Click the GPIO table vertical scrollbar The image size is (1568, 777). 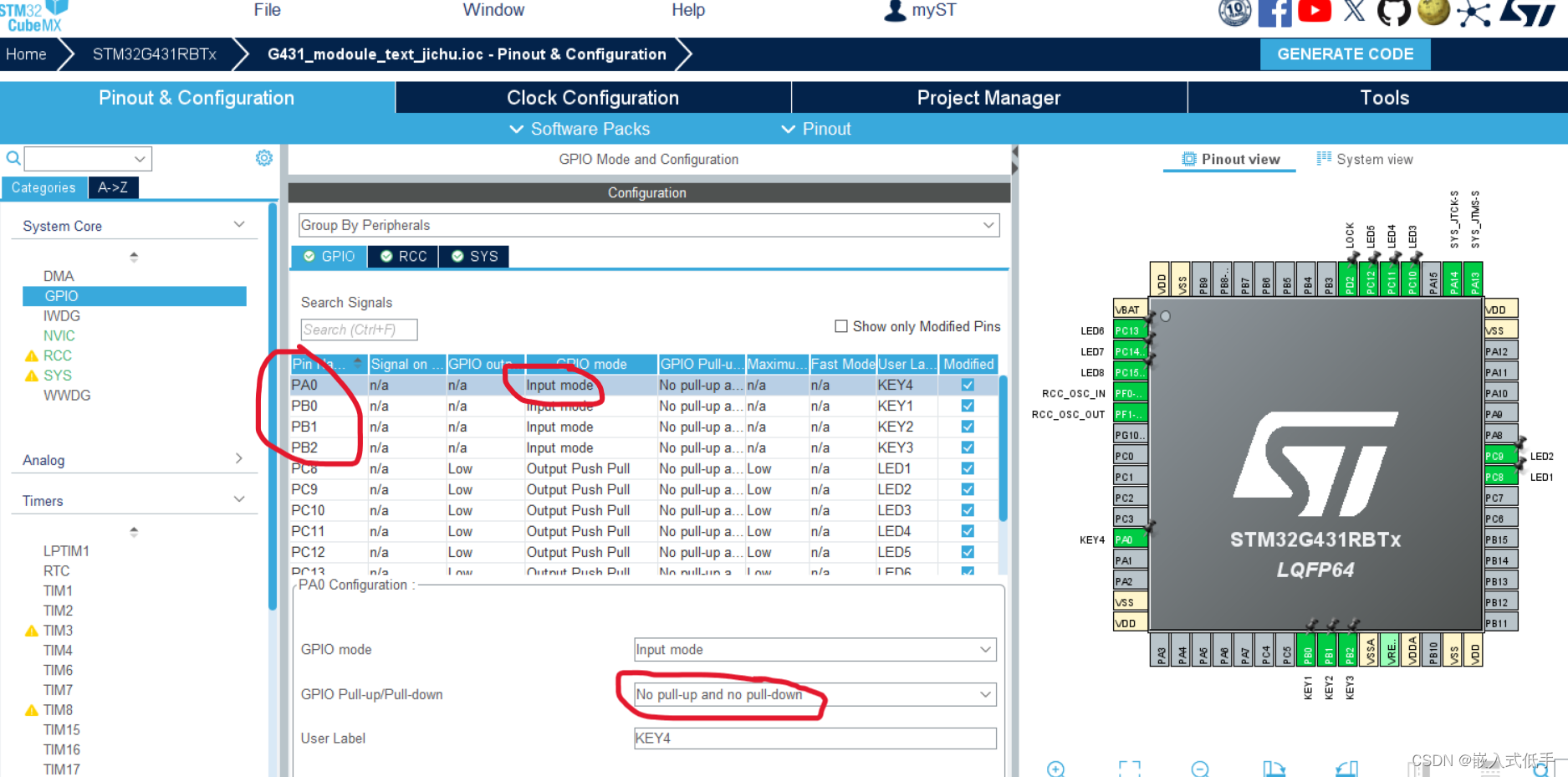(x=1004, y=448)
